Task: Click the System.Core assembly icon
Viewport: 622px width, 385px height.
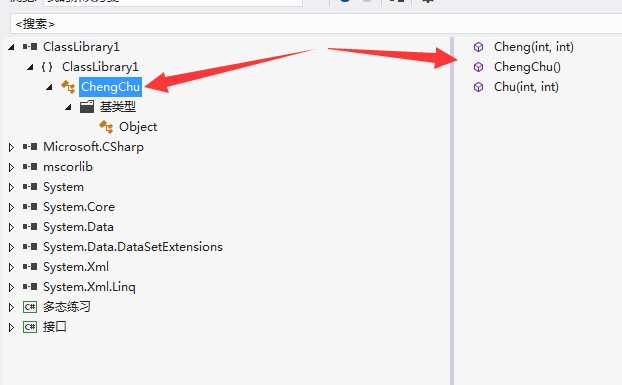Action: point(30,207)
